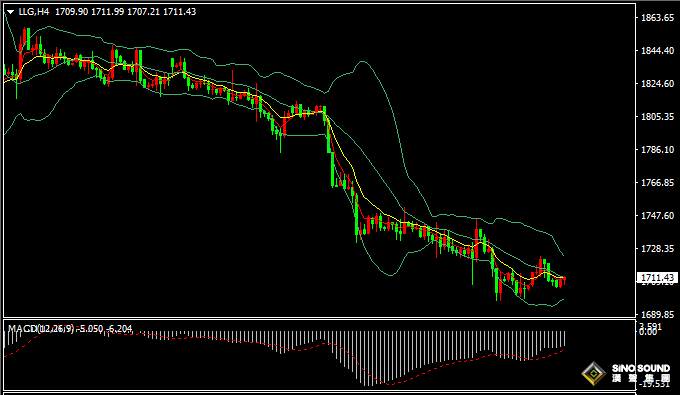This screenshot has width=680, height=395.
Task: Select the MACD -19.531 scale label
Action: point(654,384)
